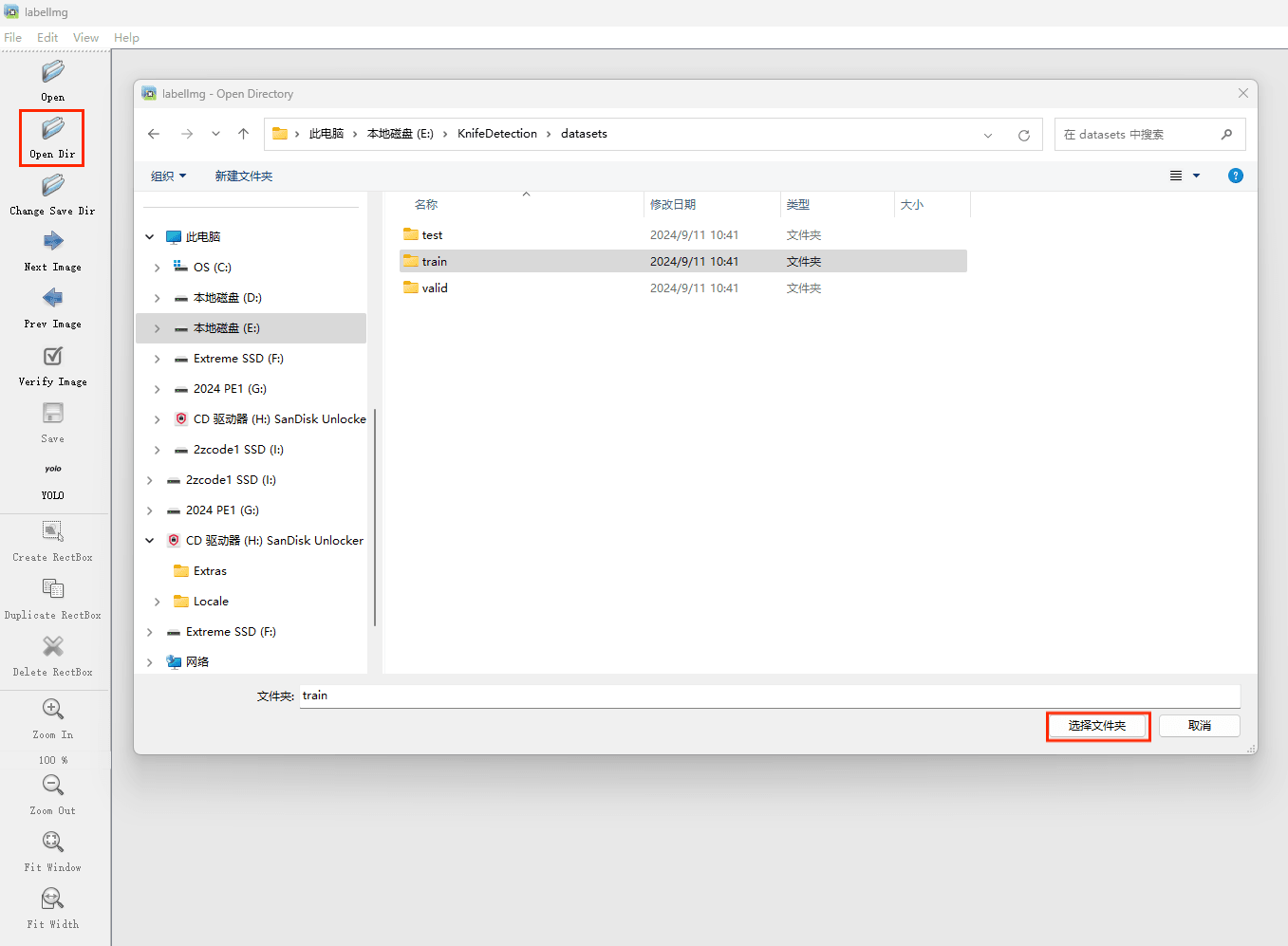The image size is (1288, 946).
Task: Click the Prev Image arrow icon
Action: click(52, 299)
